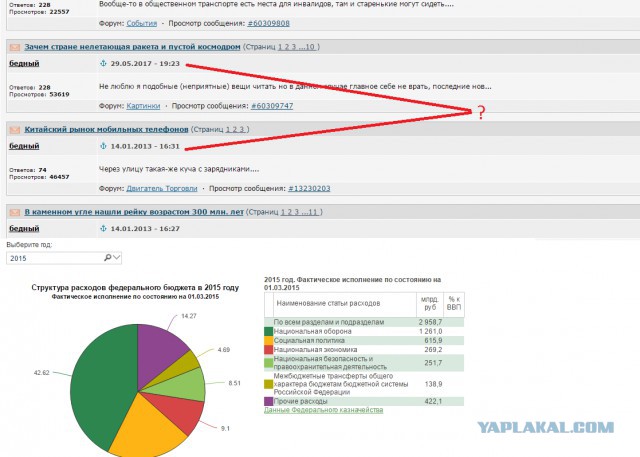This screenshot has width=640, height=457.
Task: Open topic 'В каменном угле нашли рейку возрастом 300 млн. лет'
Action: (134, 212)
